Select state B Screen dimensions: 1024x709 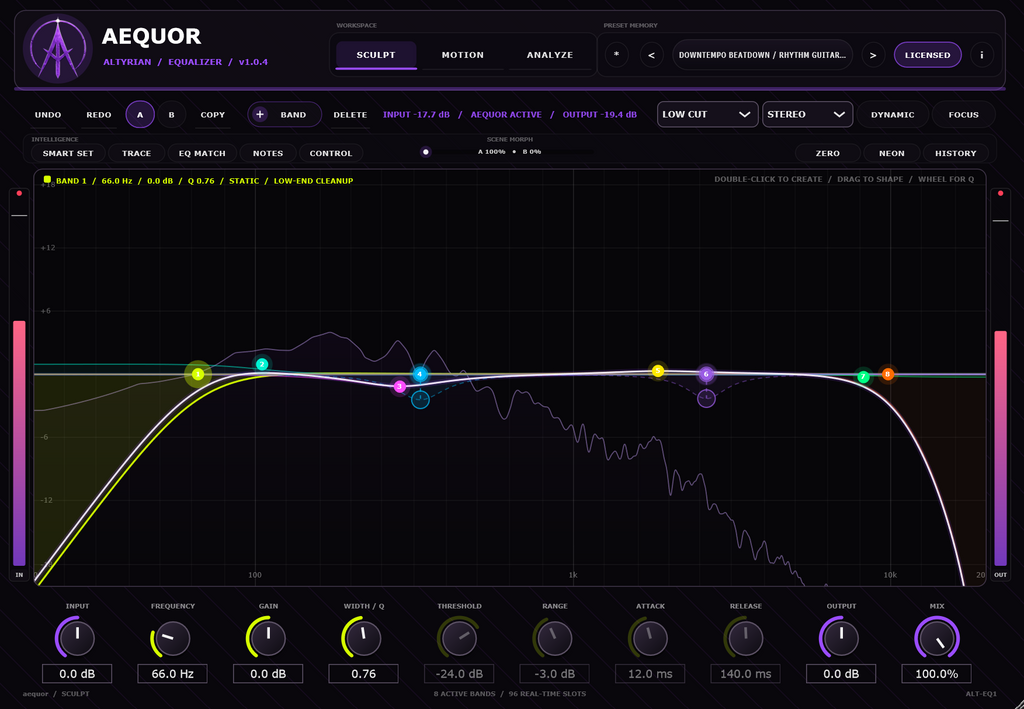coord(171,114)
